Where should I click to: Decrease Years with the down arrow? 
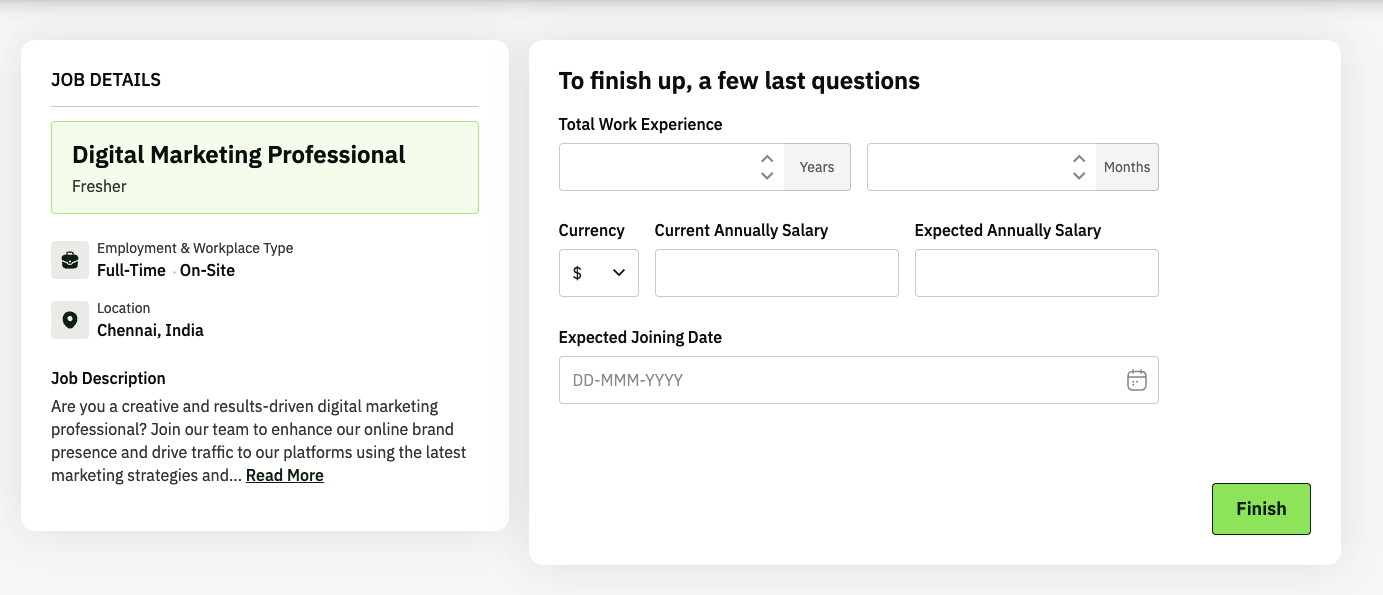point(767,176)
